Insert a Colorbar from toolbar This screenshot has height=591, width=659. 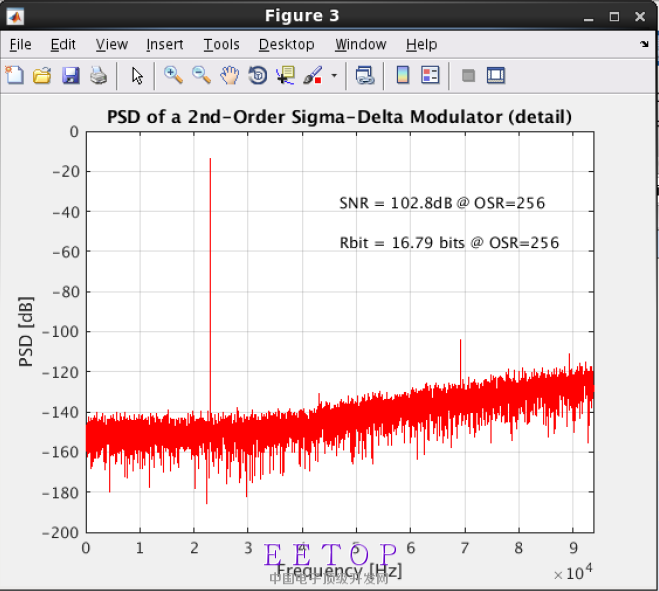[403, 76]
